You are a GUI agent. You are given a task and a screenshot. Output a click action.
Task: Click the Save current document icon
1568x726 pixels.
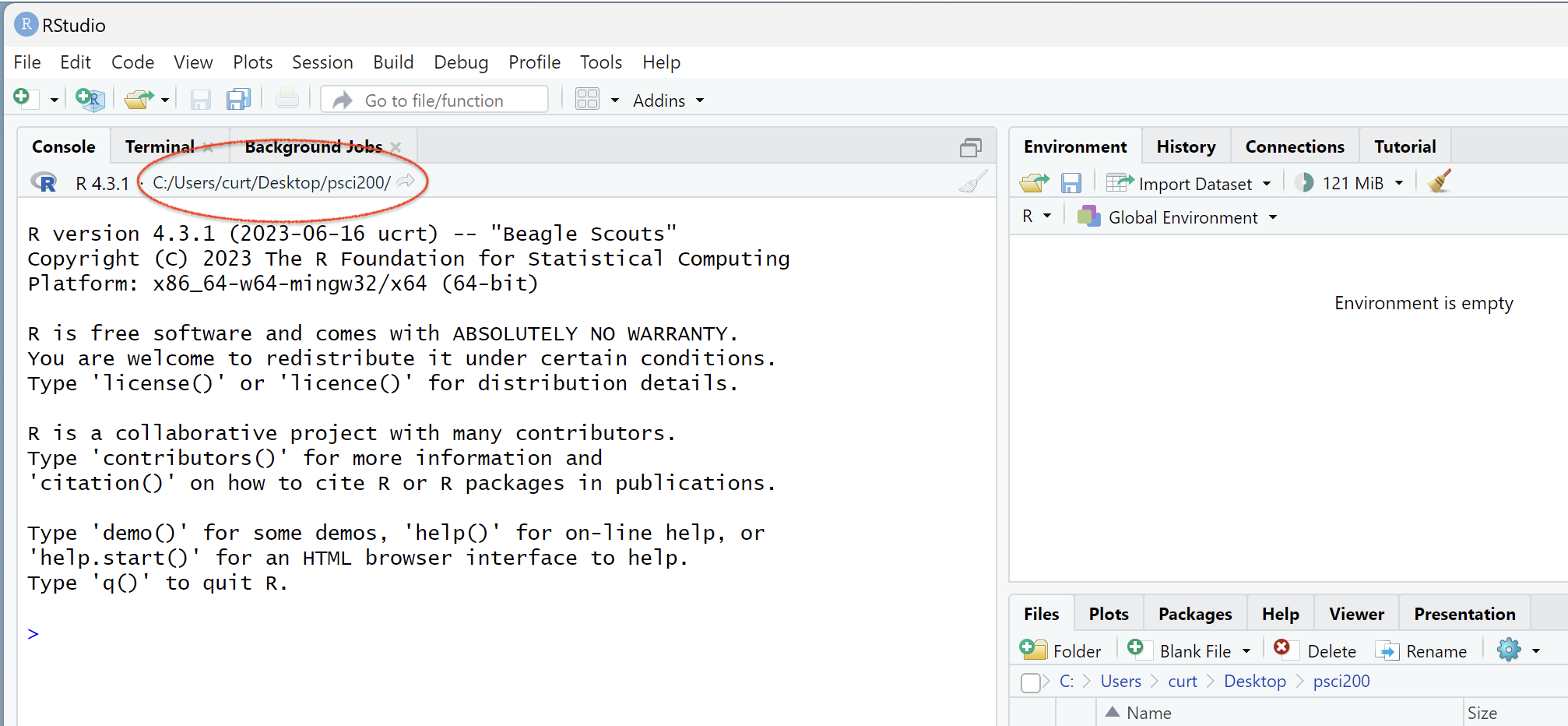(x=201, y=100)
